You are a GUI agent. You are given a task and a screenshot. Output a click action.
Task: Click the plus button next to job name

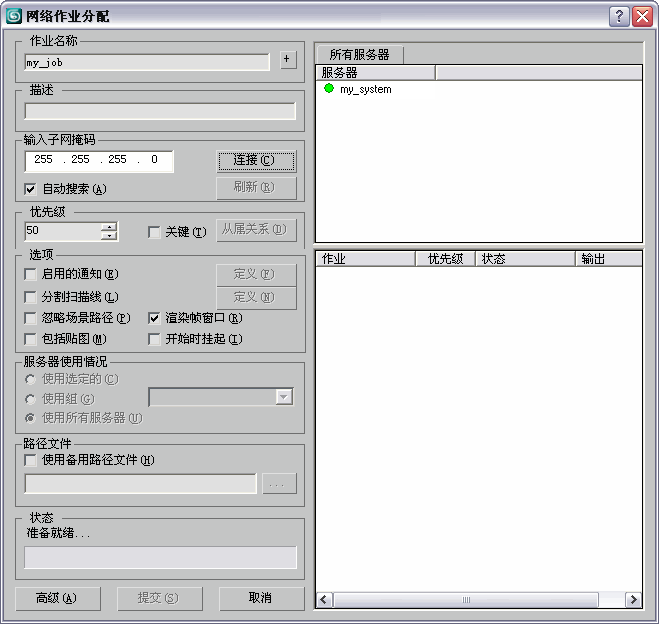click(288, 59)
